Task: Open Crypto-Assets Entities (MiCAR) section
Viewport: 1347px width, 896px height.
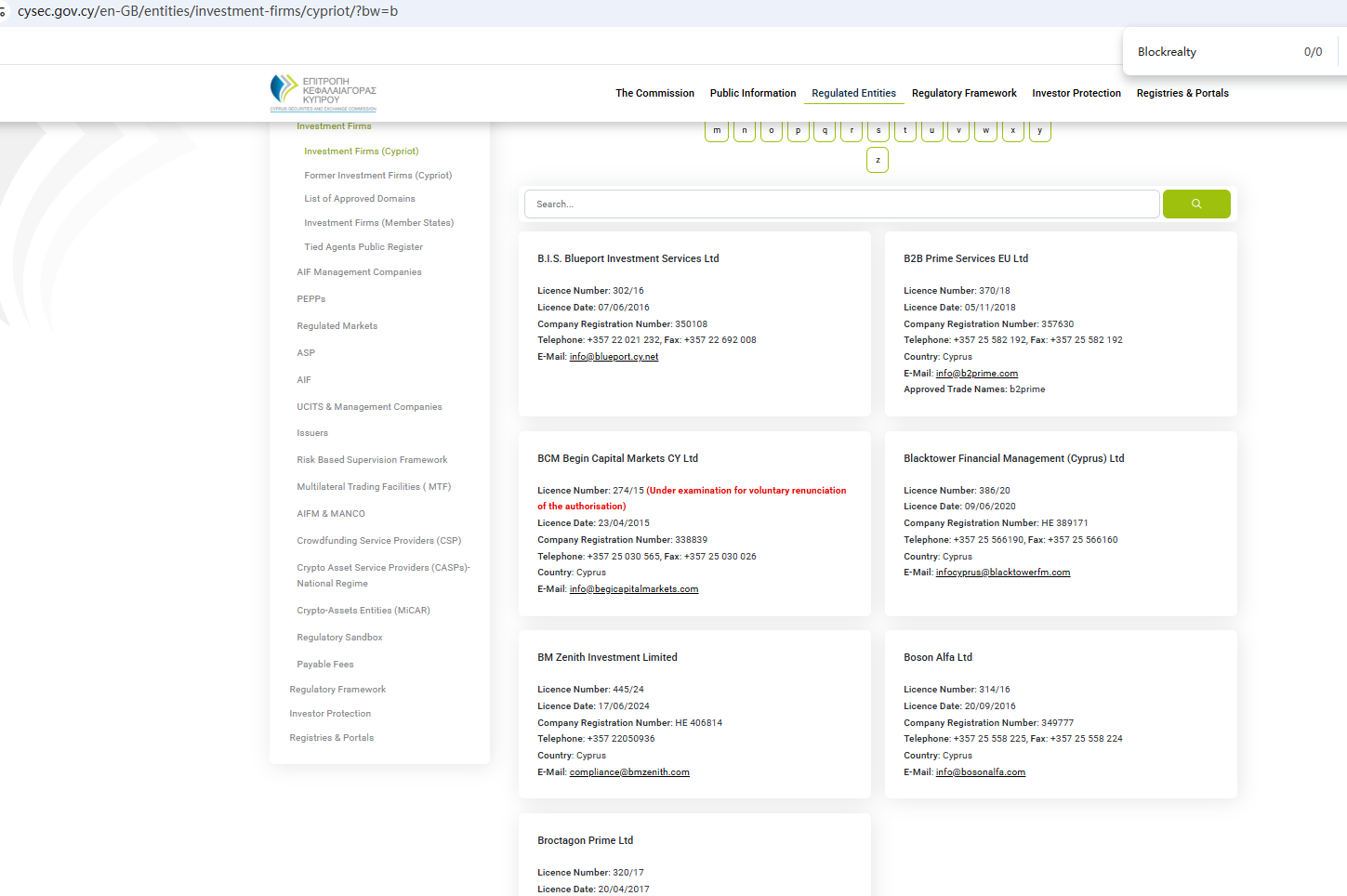Action: [363, 611]
